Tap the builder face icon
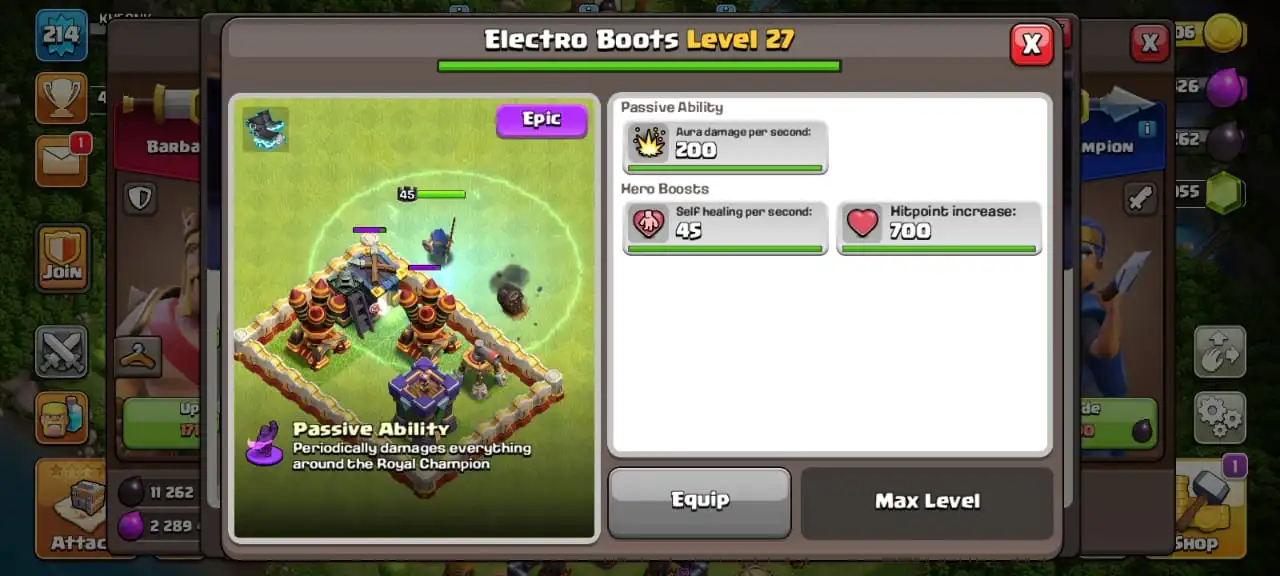This screenshot has width=1280, height=576. point(62,417)
